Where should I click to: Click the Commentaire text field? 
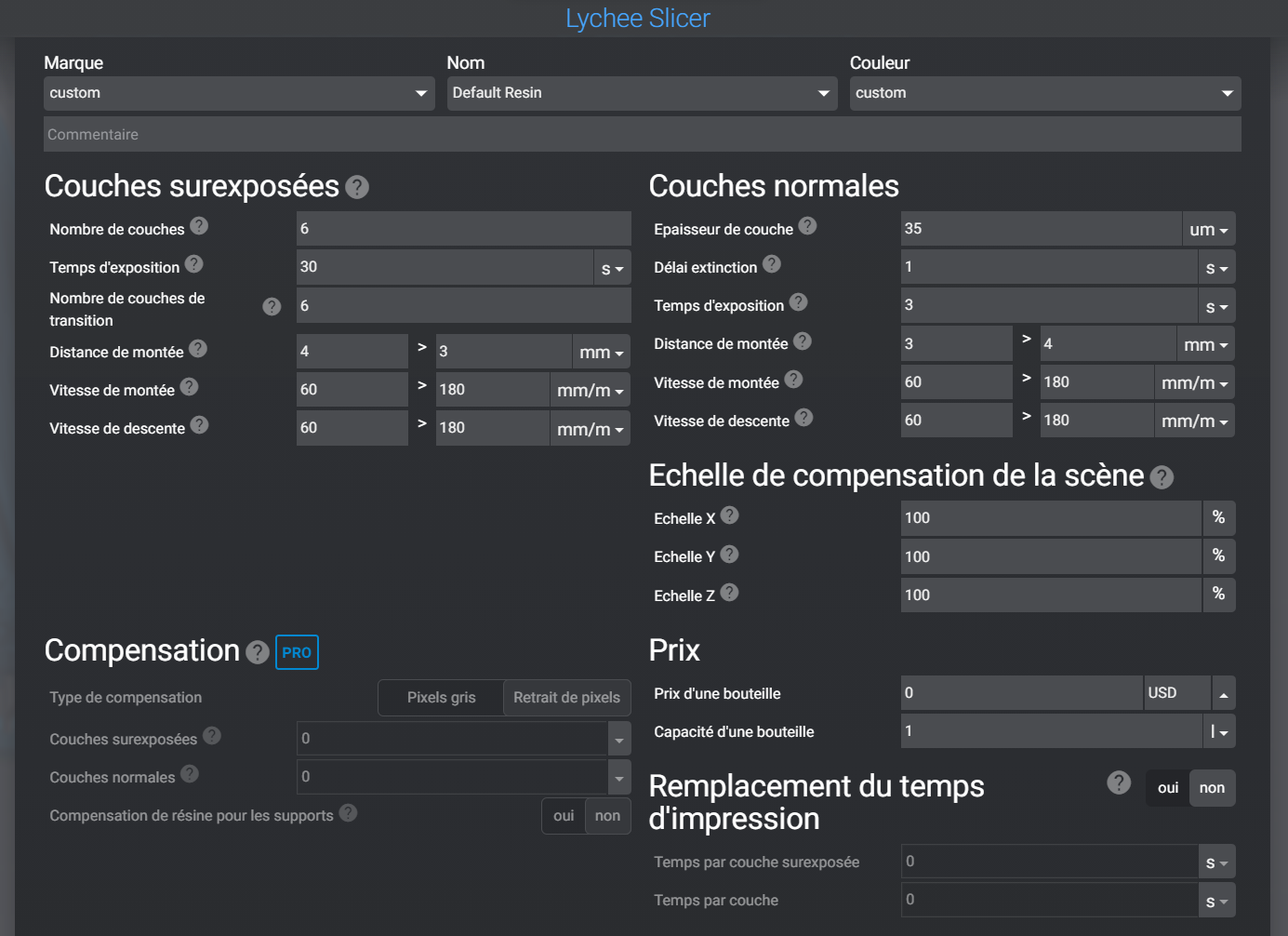click(x=642, y=135)
